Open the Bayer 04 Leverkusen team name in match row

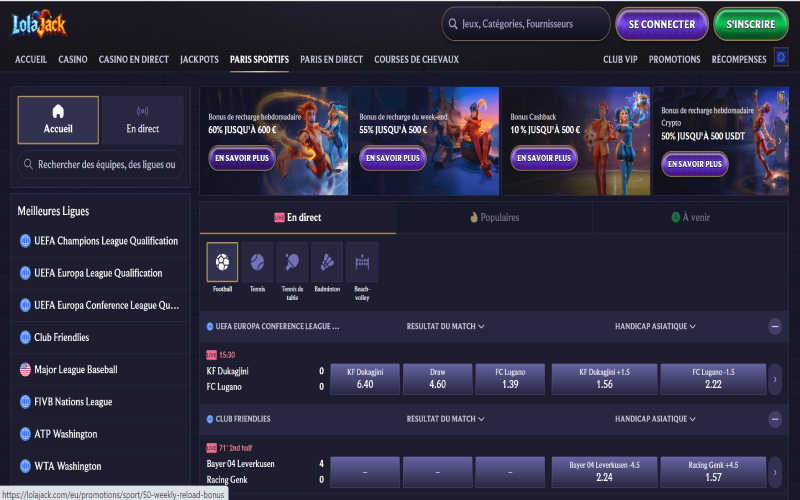click(x=240, y=464)
